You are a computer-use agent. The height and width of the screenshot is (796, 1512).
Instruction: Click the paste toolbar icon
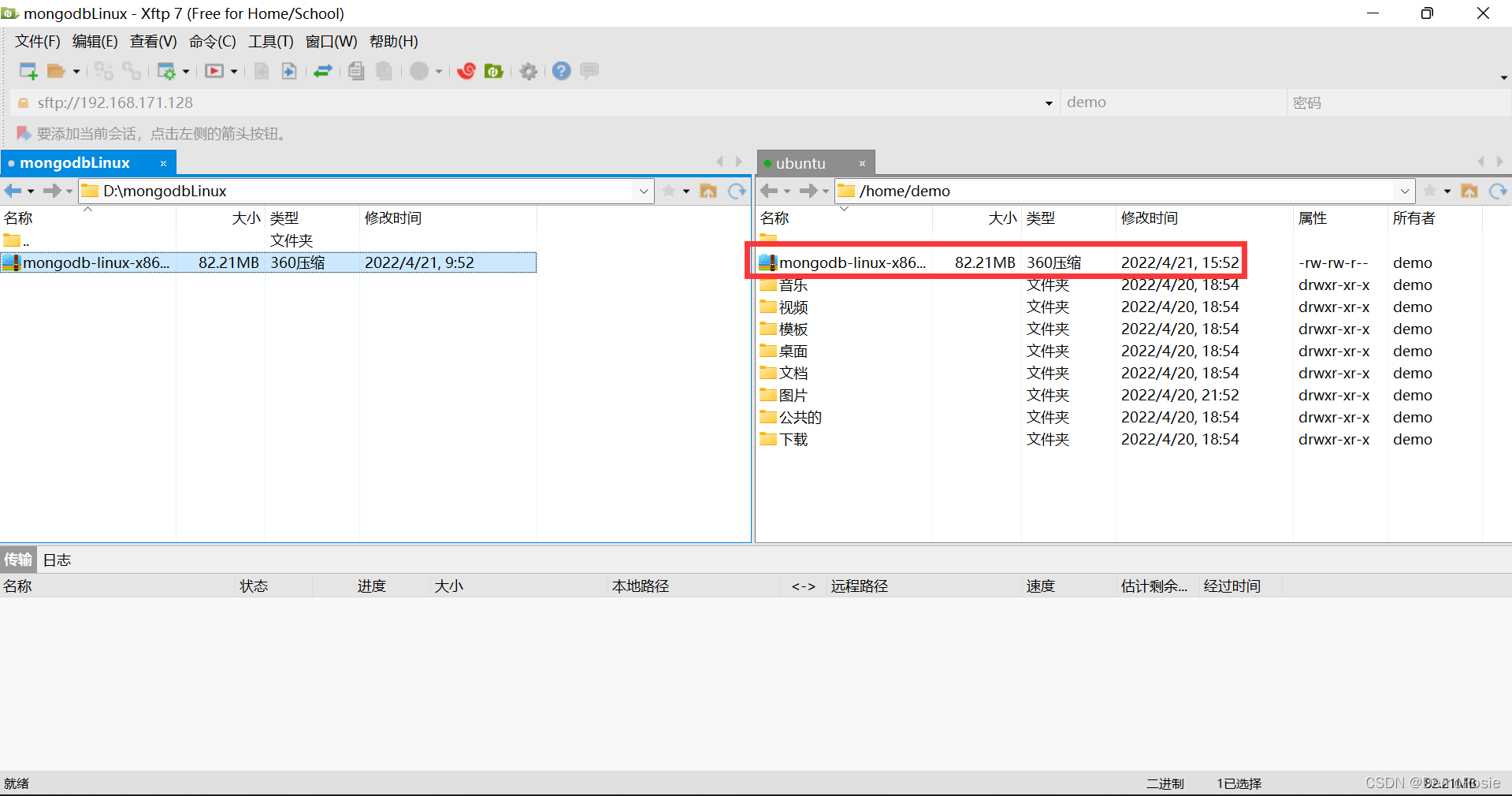[384, 71]
